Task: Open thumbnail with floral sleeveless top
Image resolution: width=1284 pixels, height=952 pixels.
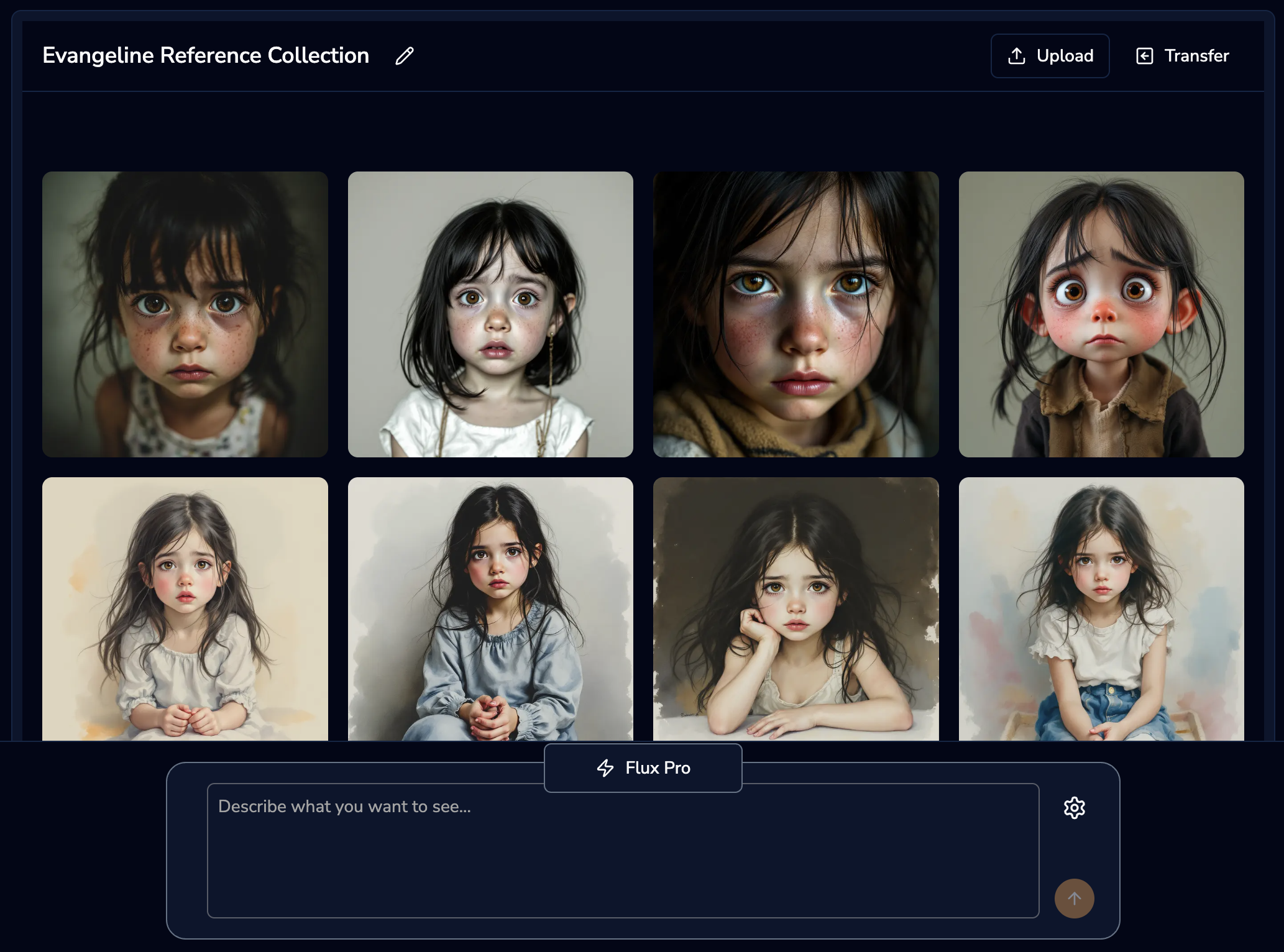Action: (x=185, y=314)
